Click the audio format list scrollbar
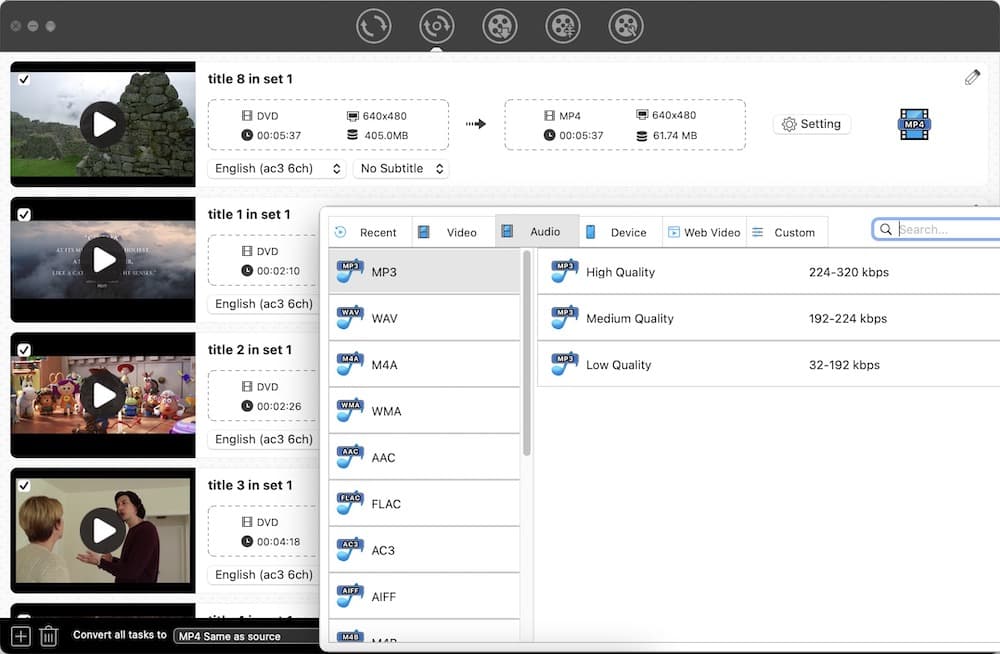The image size is (1000, 654). coord(527,353)
